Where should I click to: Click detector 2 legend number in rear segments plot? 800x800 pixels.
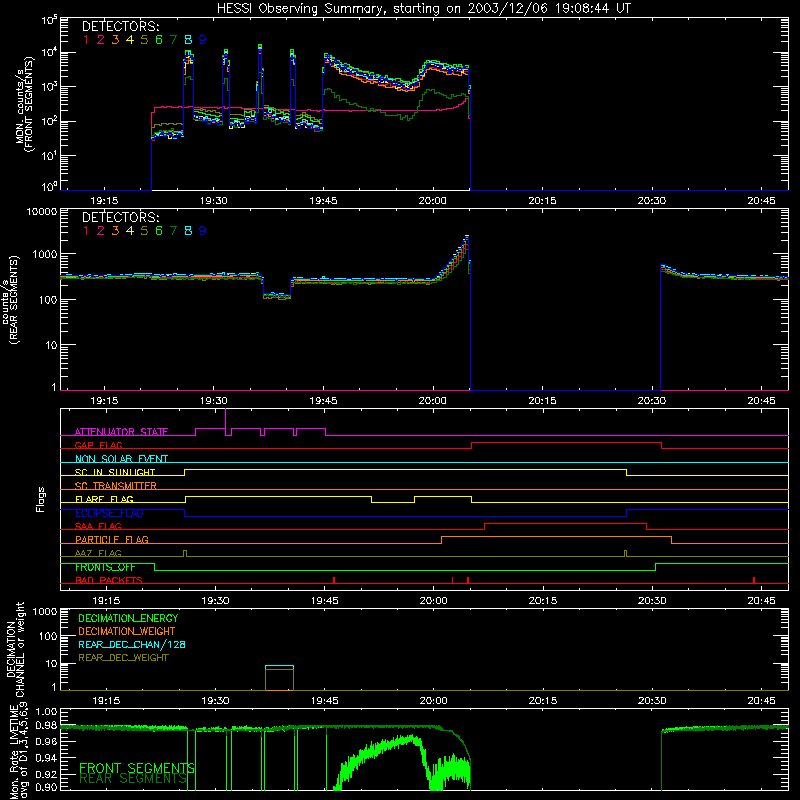[101, 231]
